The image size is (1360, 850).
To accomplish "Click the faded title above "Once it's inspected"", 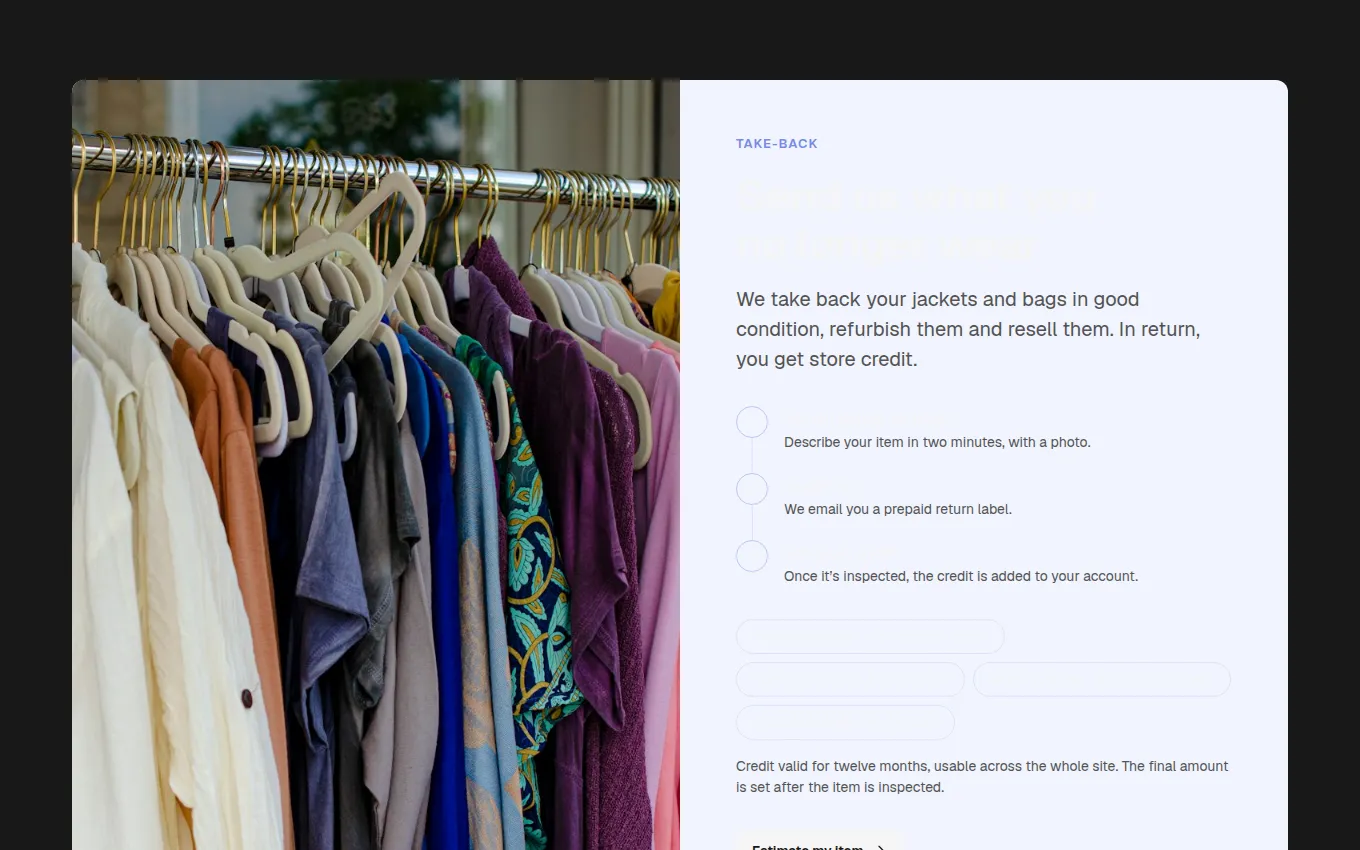I will (842, 550).
